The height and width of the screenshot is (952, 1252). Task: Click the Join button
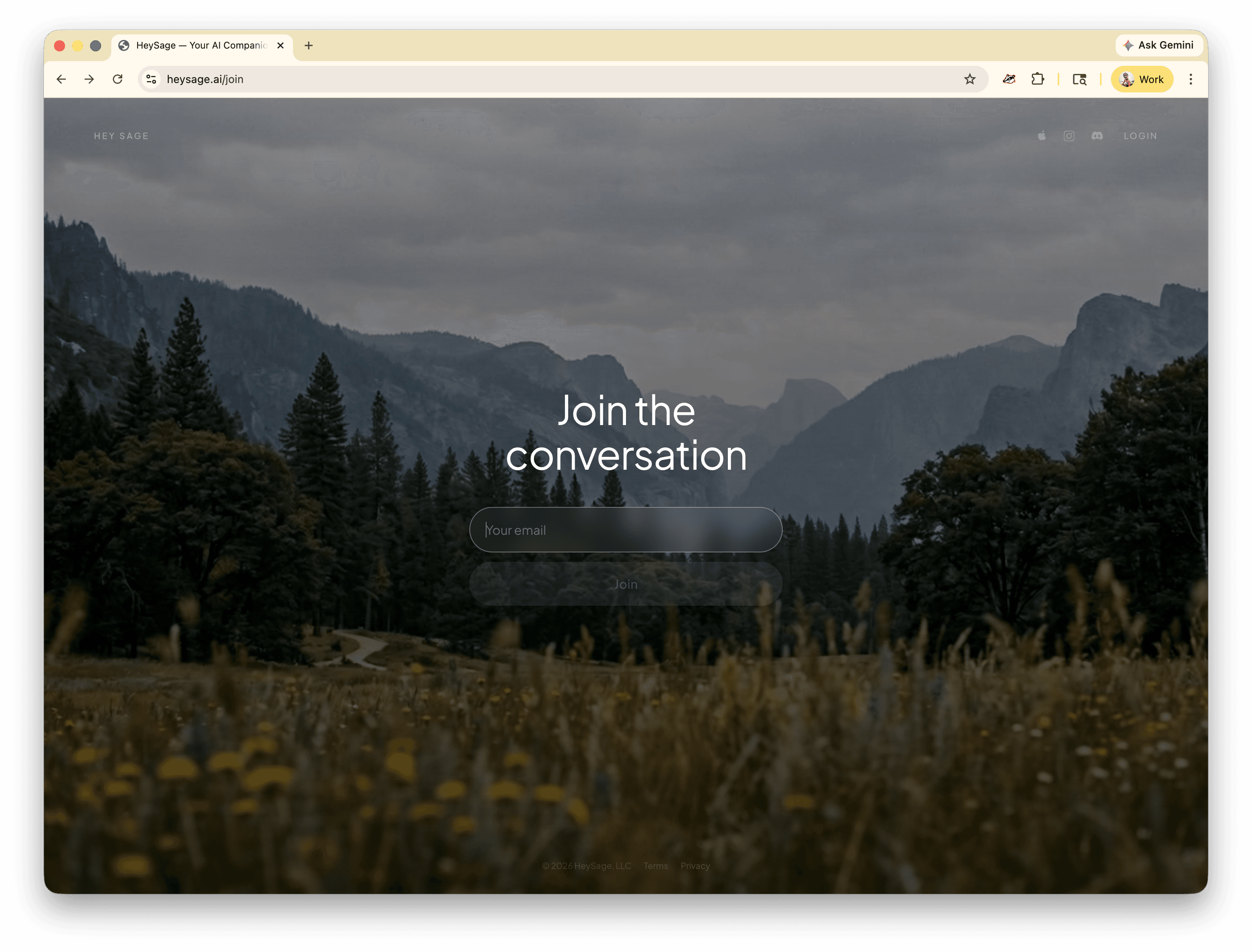tap(626, 584)
